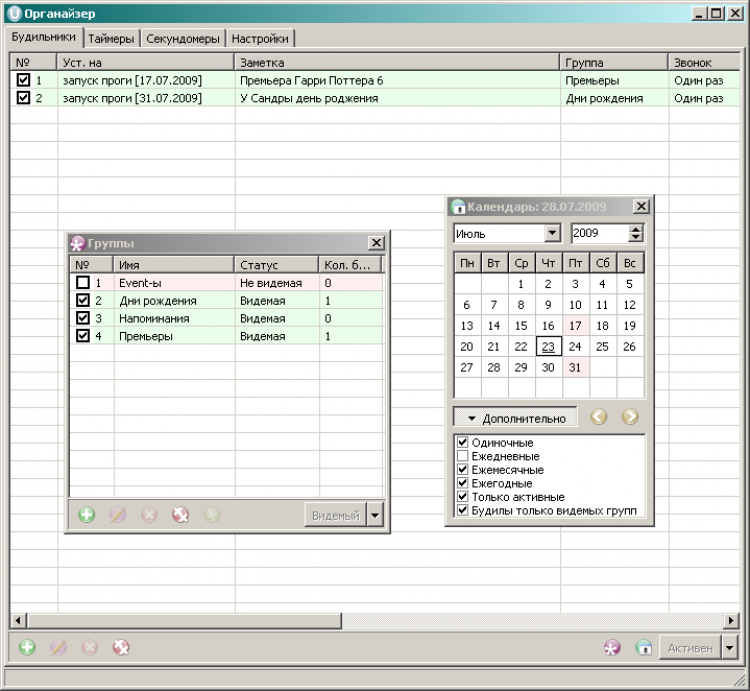Decrease the year 2009 with down spinner
This screenshot has width=750, height=691.
635,238
